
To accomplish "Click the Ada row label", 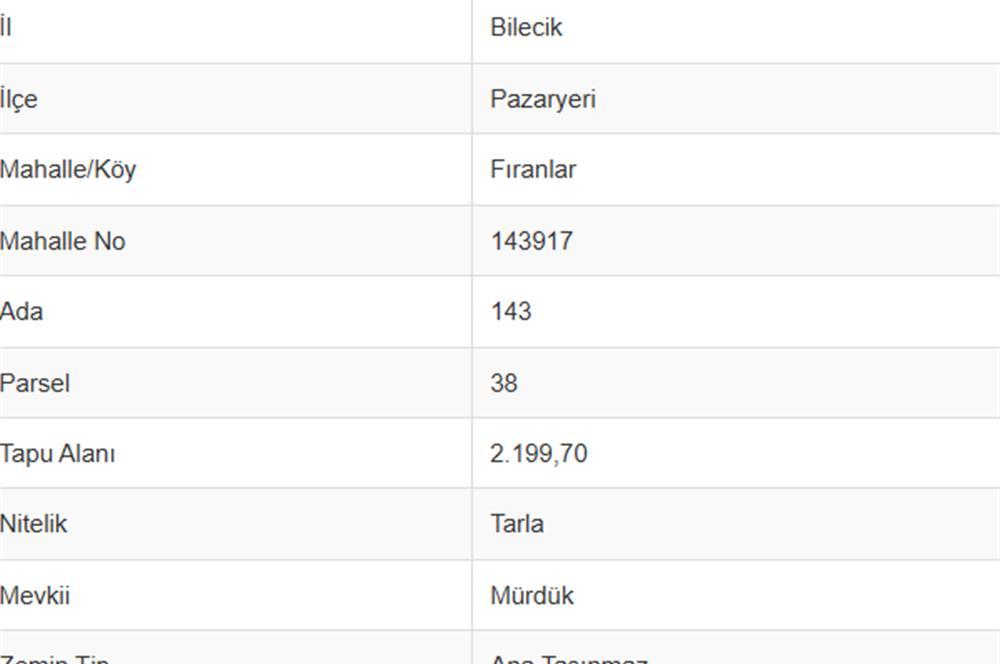I will point(22,312).
